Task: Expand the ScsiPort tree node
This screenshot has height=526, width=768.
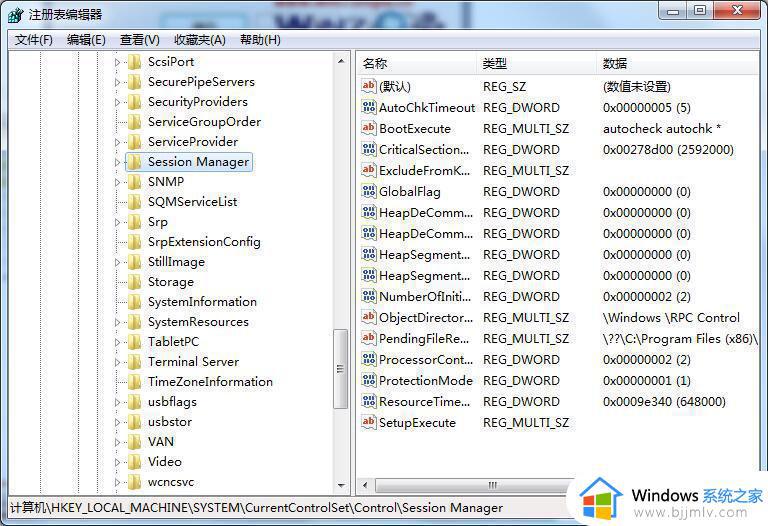Action: pyautogui.click(x=117, y=62)
